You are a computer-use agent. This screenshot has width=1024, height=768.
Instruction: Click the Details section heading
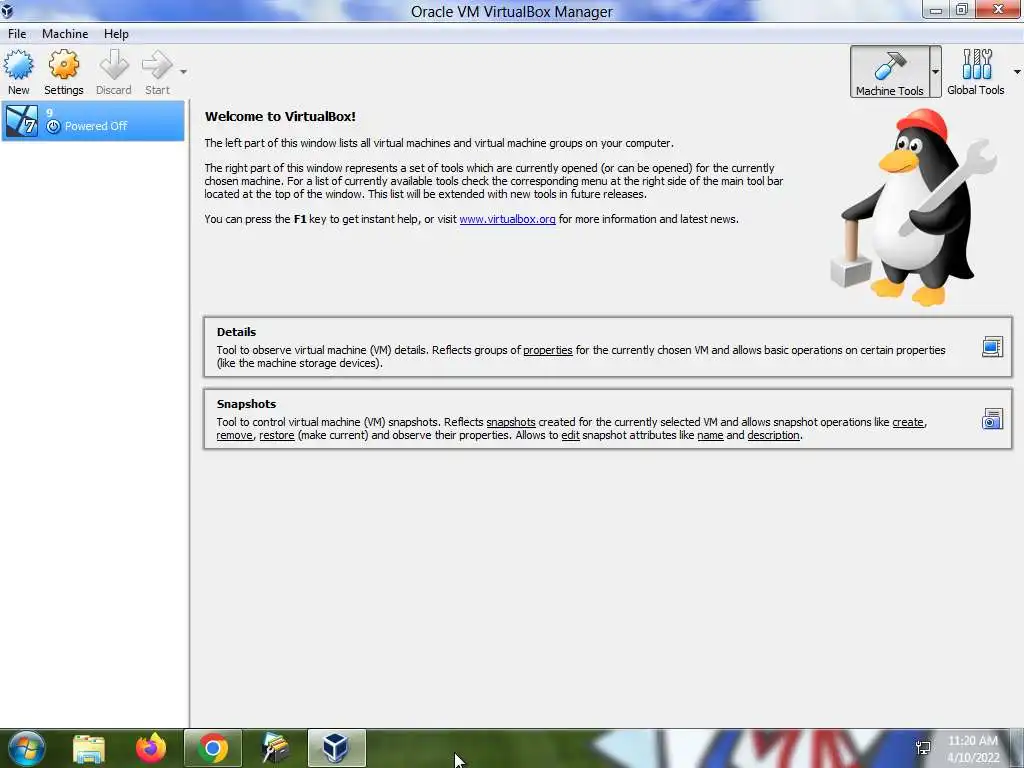236,332
